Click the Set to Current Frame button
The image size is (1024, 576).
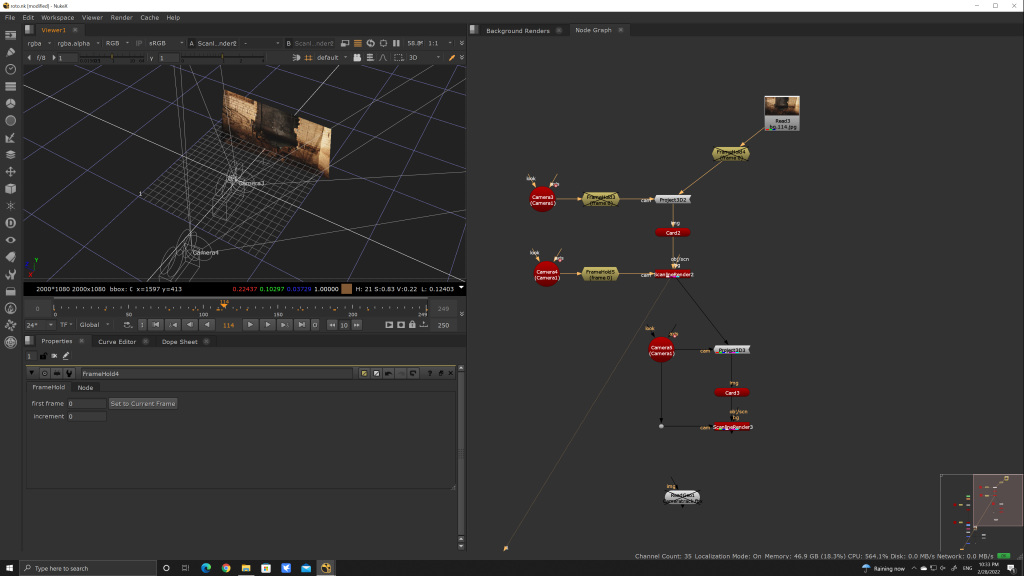pyautogui.click(x=143, y=404)
